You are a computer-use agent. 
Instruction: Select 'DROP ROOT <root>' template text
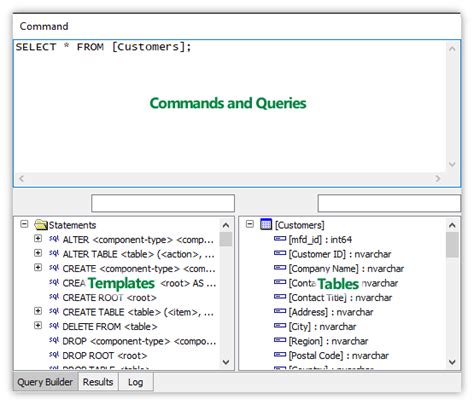point(105,355)
